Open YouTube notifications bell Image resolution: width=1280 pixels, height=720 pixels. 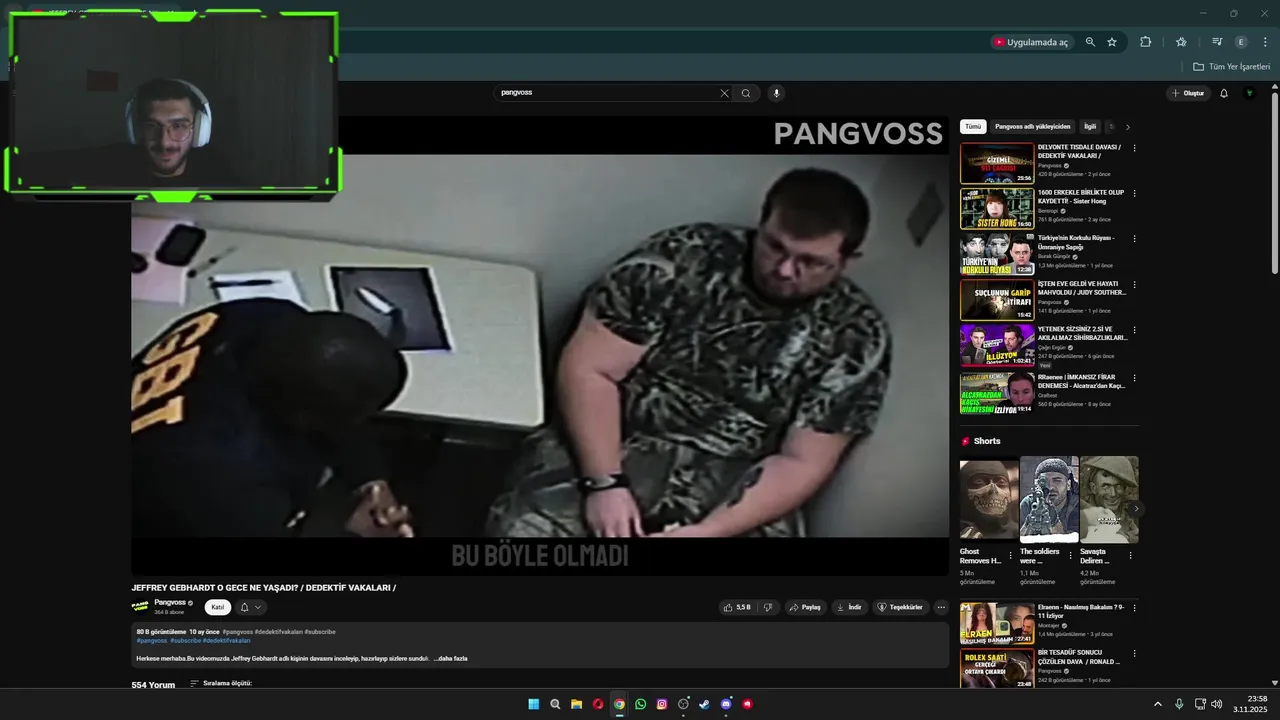1223,93
